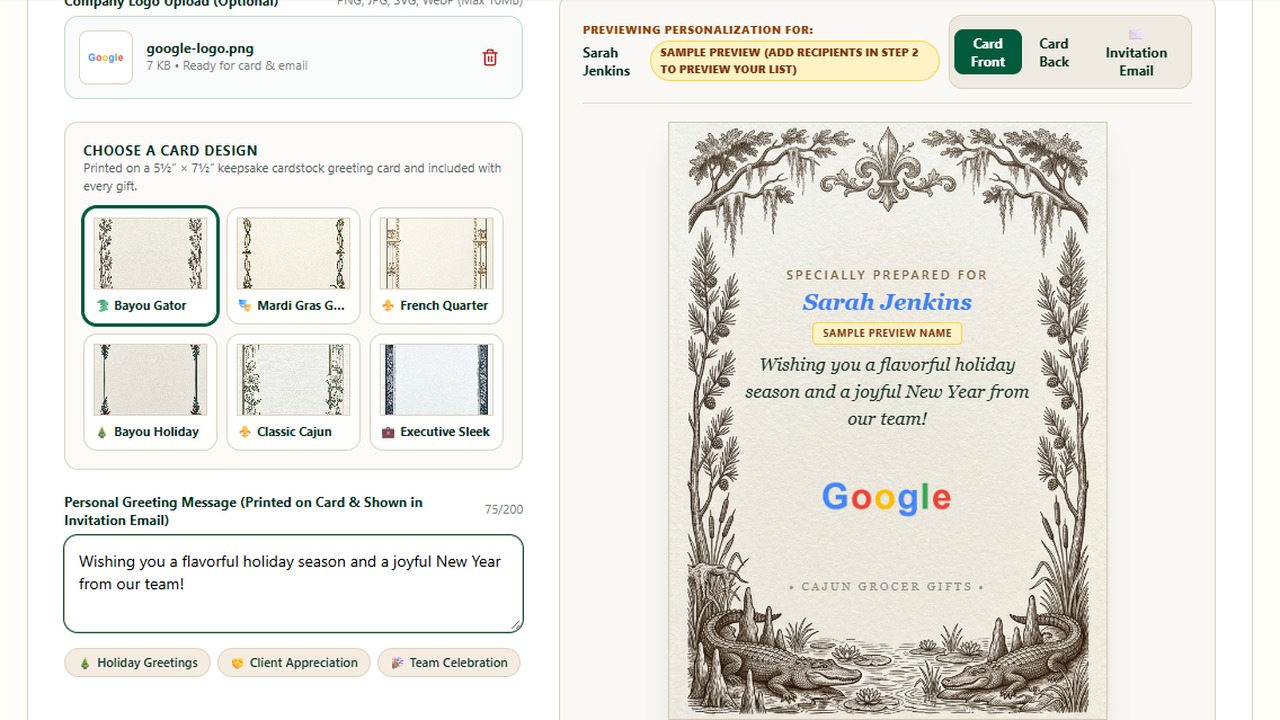Image resolution: width=1280 pixels, height=720 pixels.
Task: Click the alligator icon beside Bayou Gator
Action: pyautogui.click(x=102, y=306)
